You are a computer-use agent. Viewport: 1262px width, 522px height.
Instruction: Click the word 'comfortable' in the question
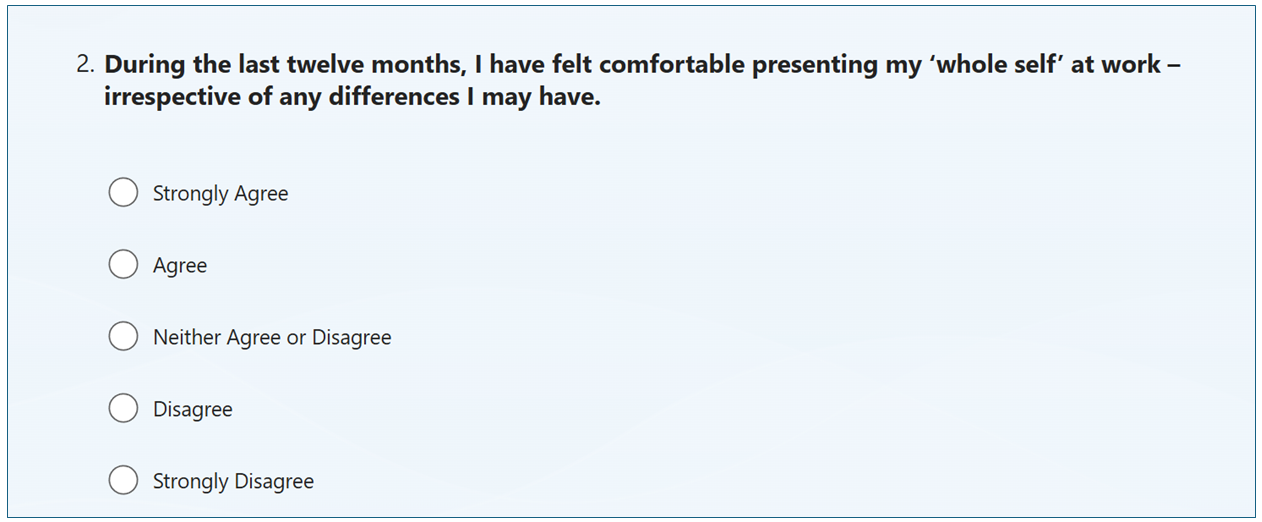click(x=672, y=65)
